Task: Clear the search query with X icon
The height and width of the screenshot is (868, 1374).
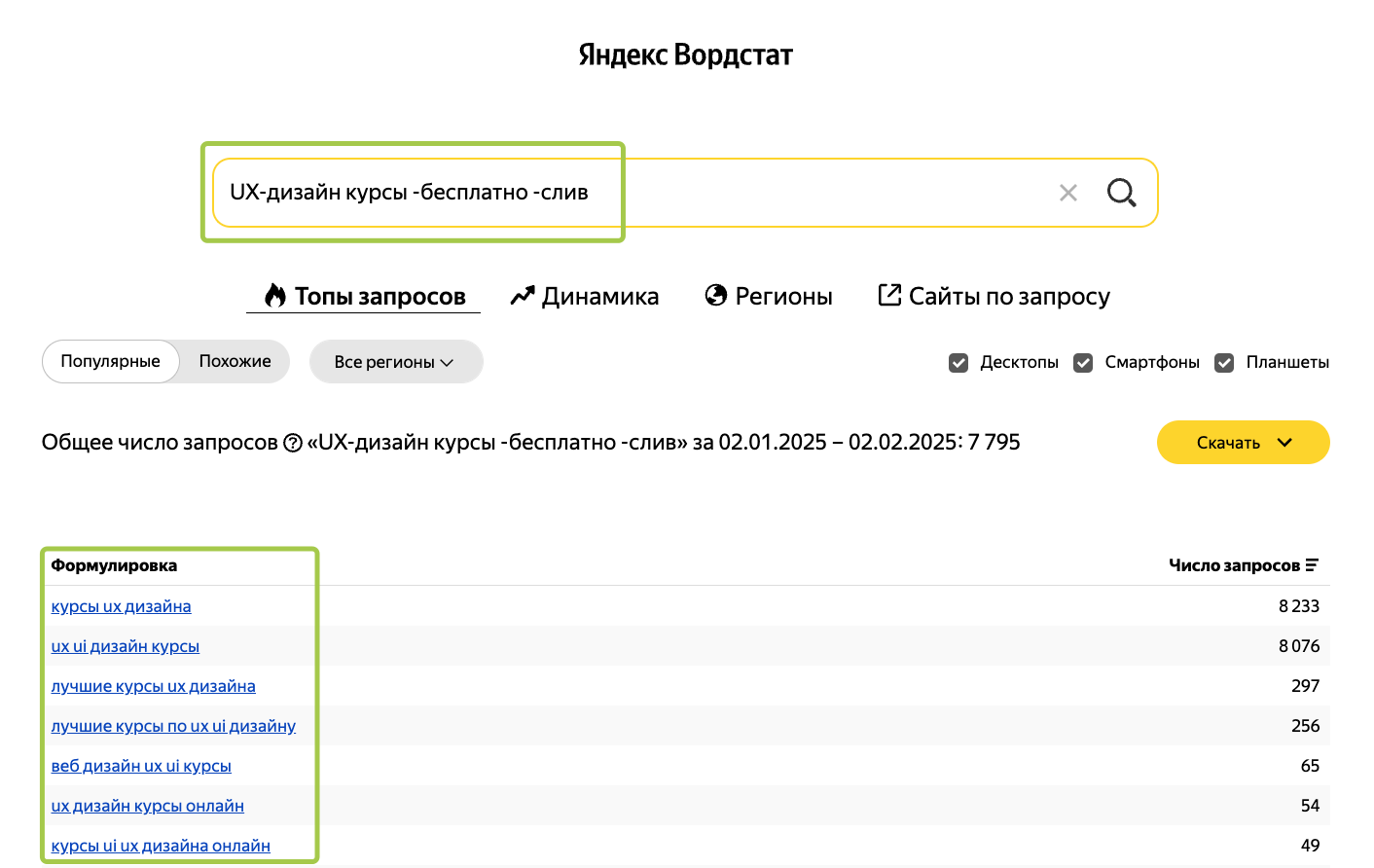Action: [1067, 193]
